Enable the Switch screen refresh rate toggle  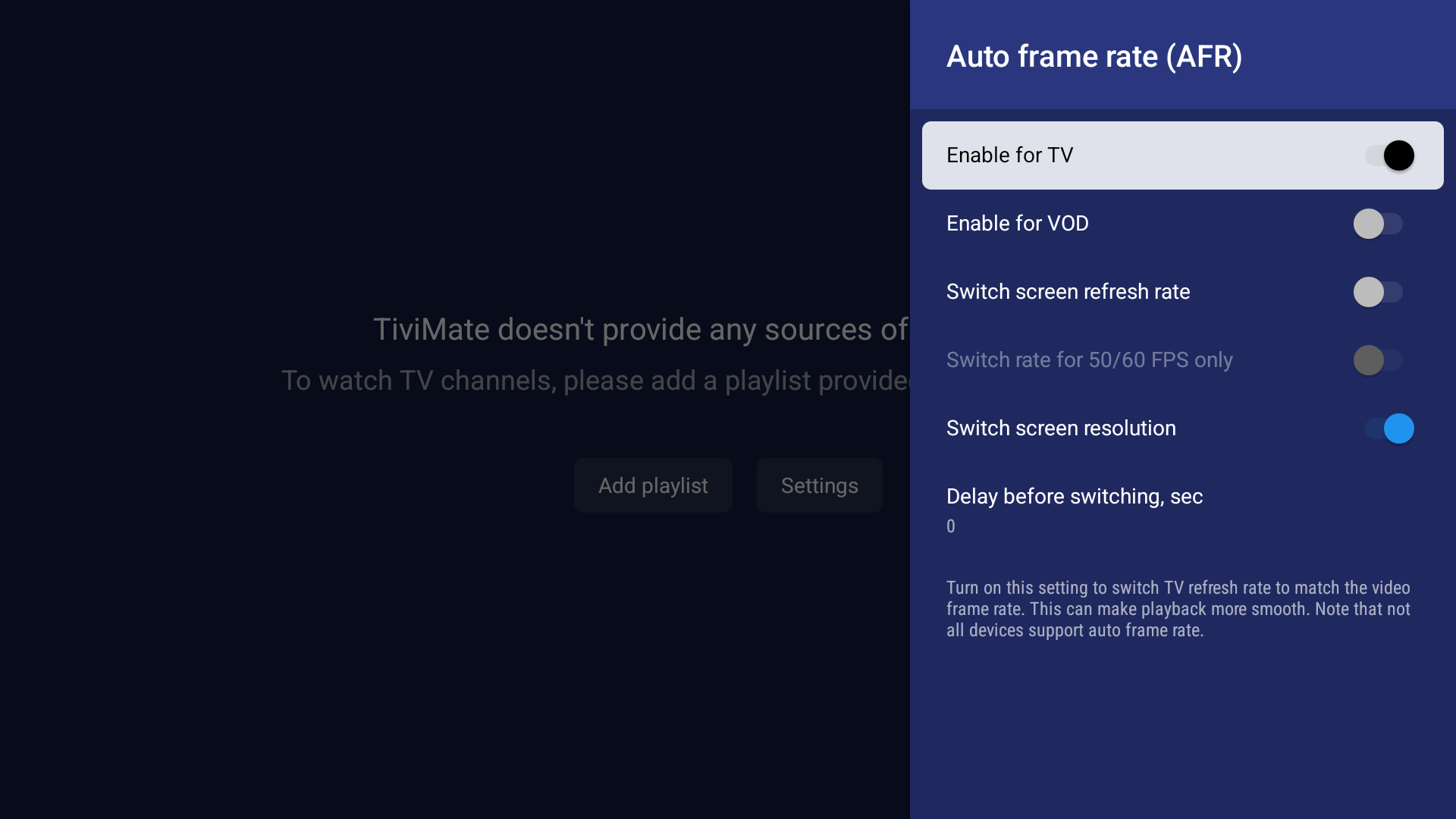coord(1378,292)
